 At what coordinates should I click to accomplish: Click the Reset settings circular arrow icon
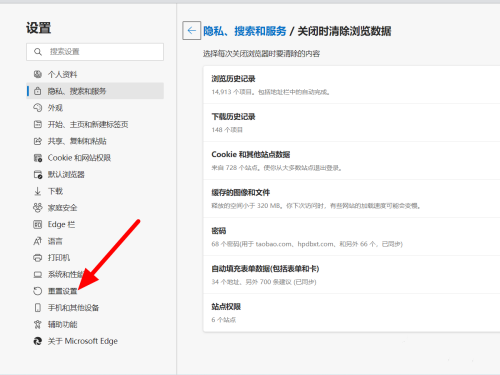[x=38, y=291]
